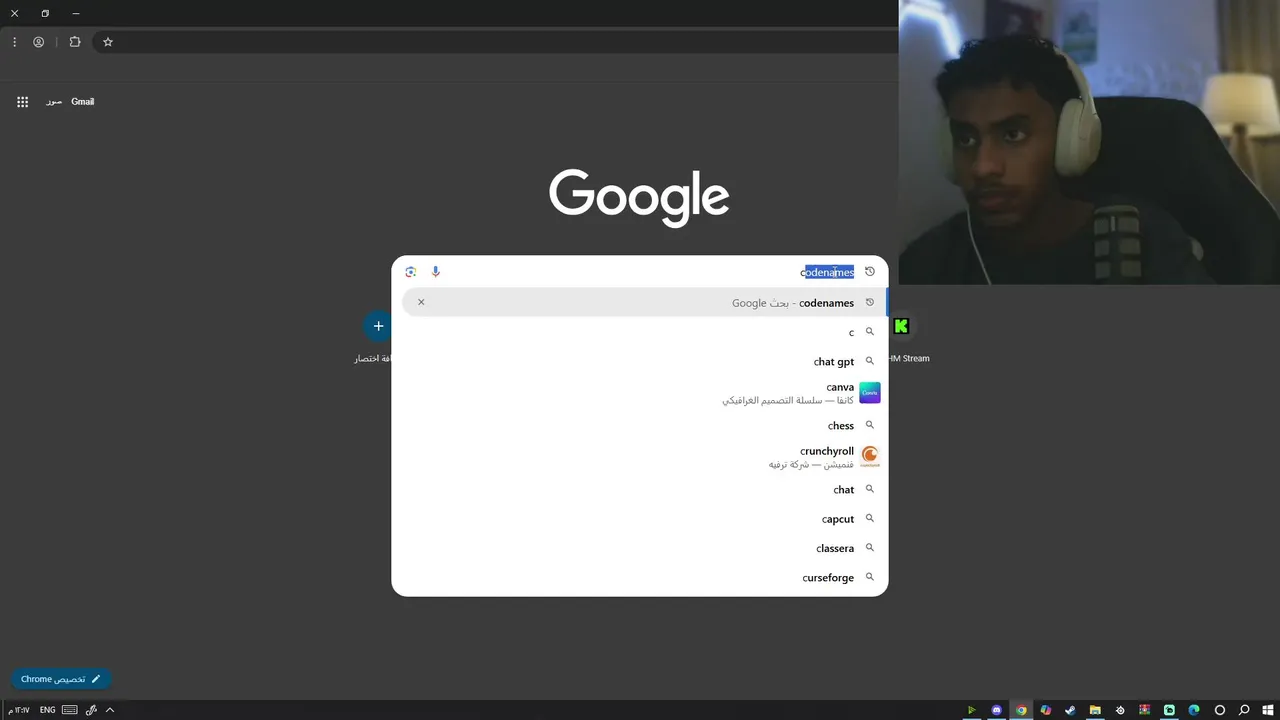Switch to Chrome in the taskbar
Viewport: 1280px width, 720px height.
pyautogui.click(x=1021, y=710)
